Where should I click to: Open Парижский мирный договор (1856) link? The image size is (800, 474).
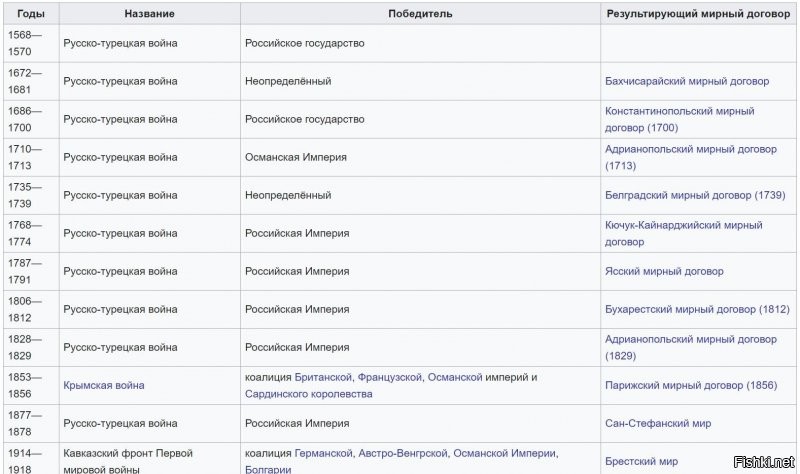[x=691, y=385]
